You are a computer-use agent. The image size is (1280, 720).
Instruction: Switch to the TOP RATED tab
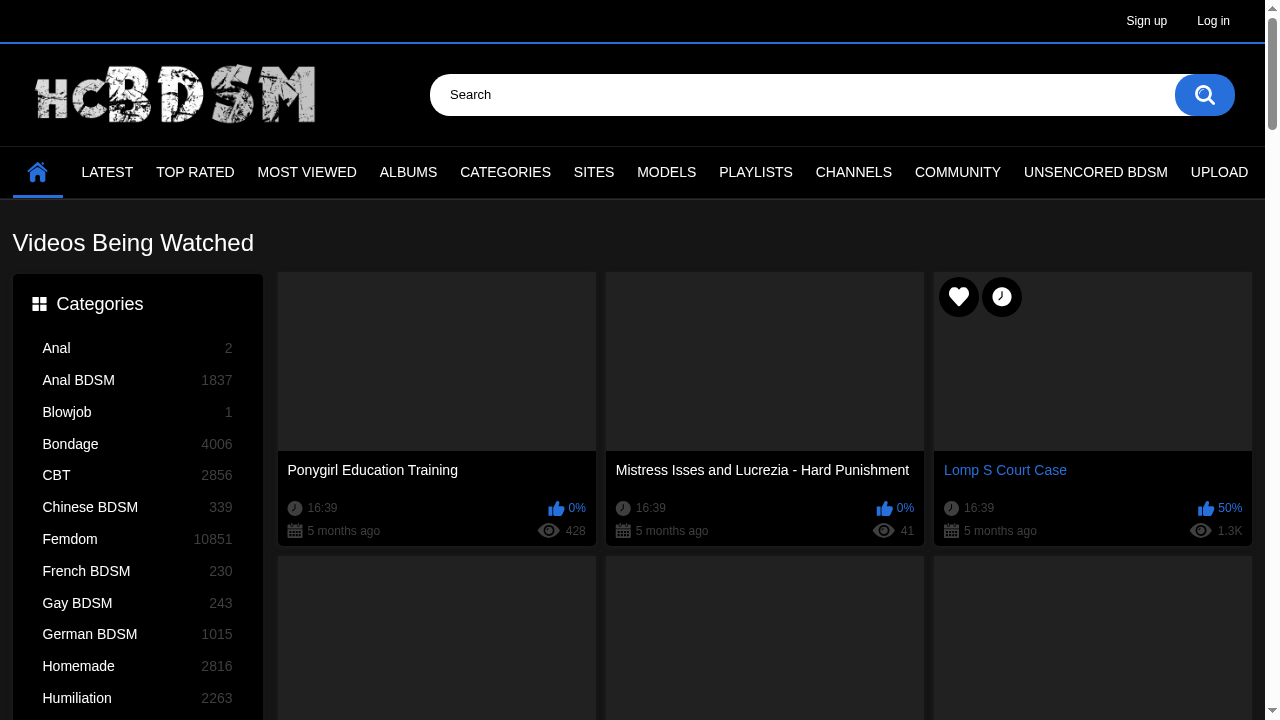pyautogui.click(x=195, y=172)
